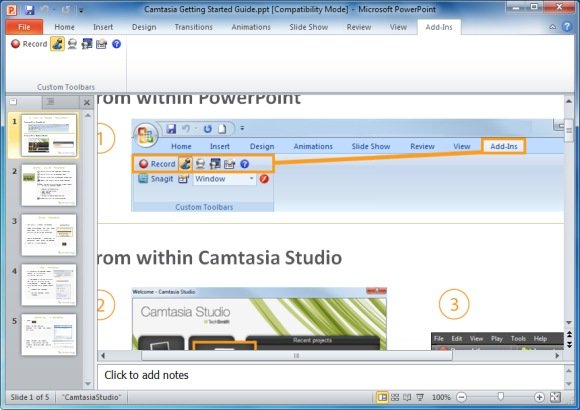The image size is (580, 410).
Task: Select slide 1 thumbnail
Action: (49, 135)
